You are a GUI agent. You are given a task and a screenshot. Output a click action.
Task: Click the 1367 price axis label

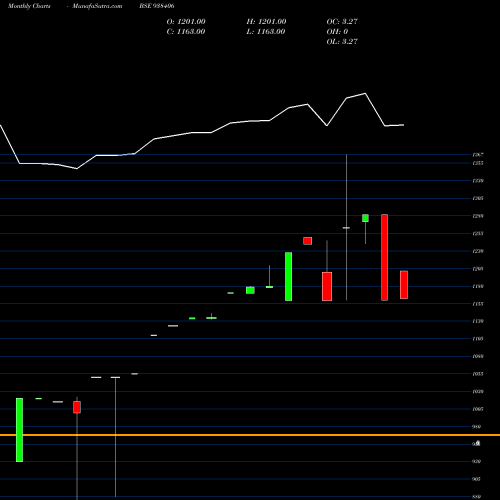coord(478,155)
